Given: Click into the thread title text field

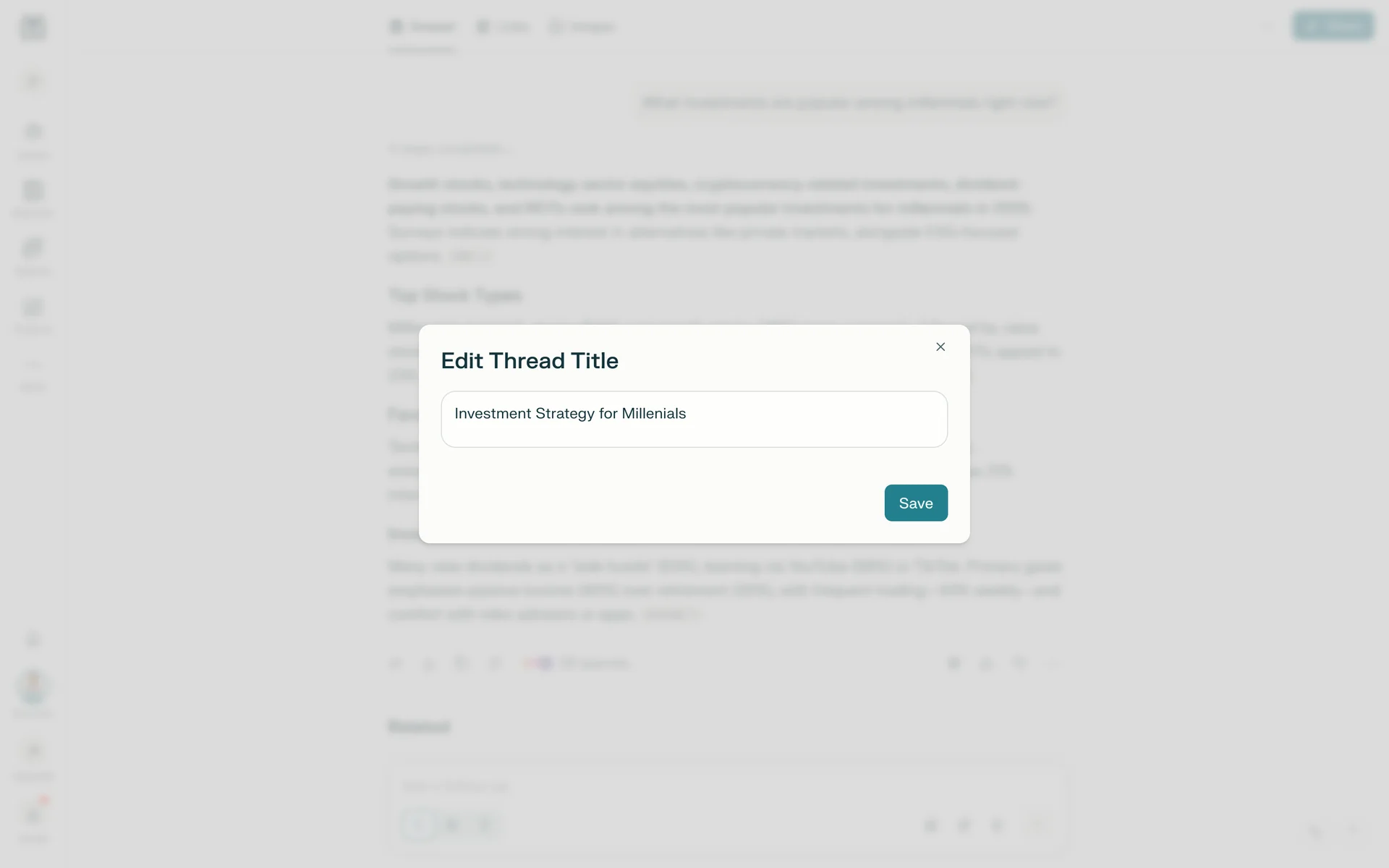Looking at the screenshot, I should pyautogui.click(x=694, y=420).
